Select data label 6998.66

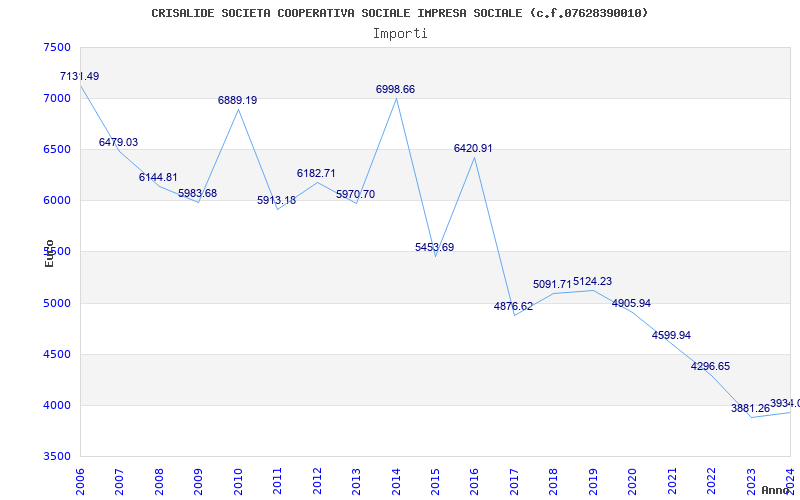(395, 90)
